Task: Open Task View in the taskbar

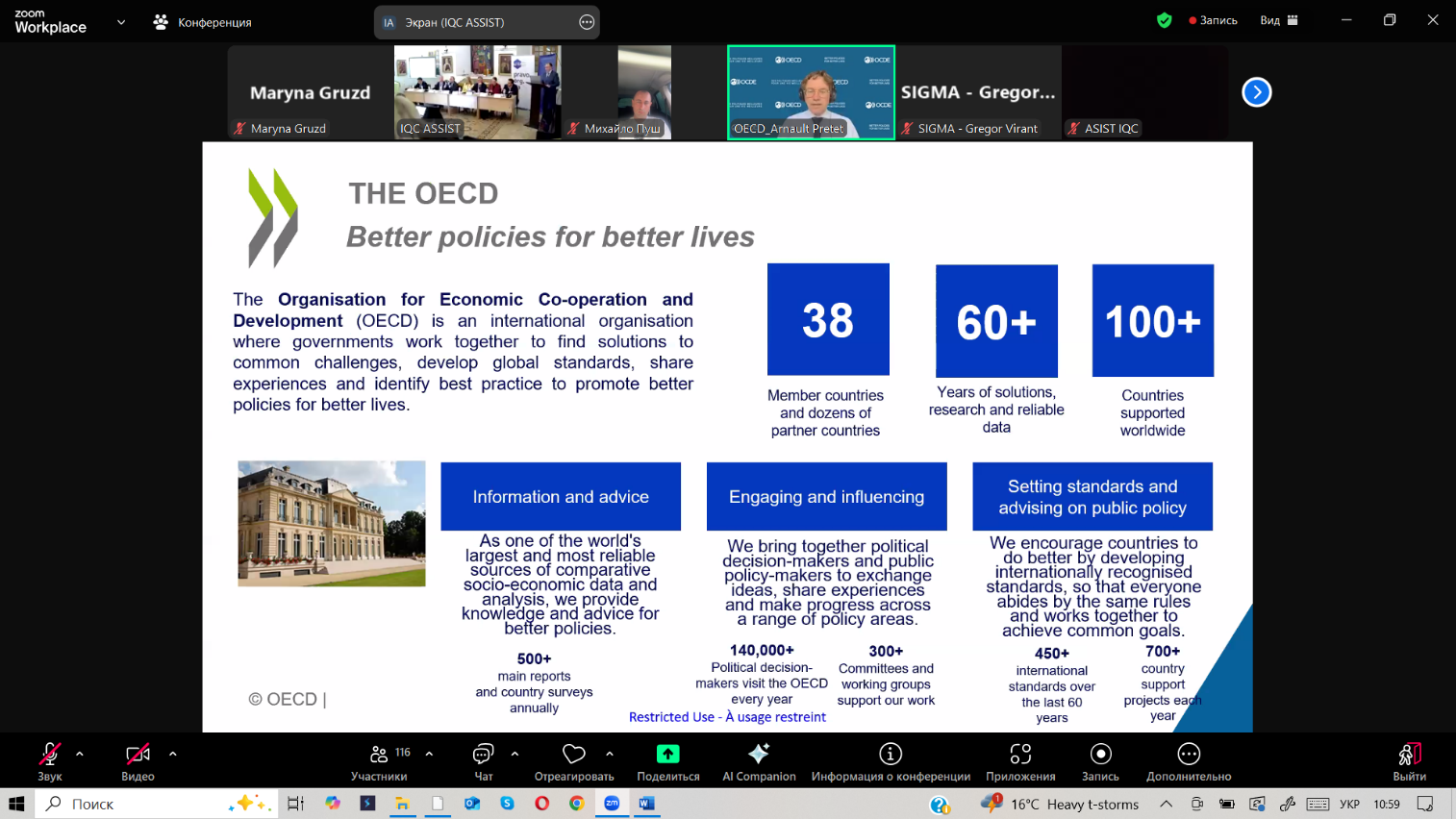Action: coord(295,804)
